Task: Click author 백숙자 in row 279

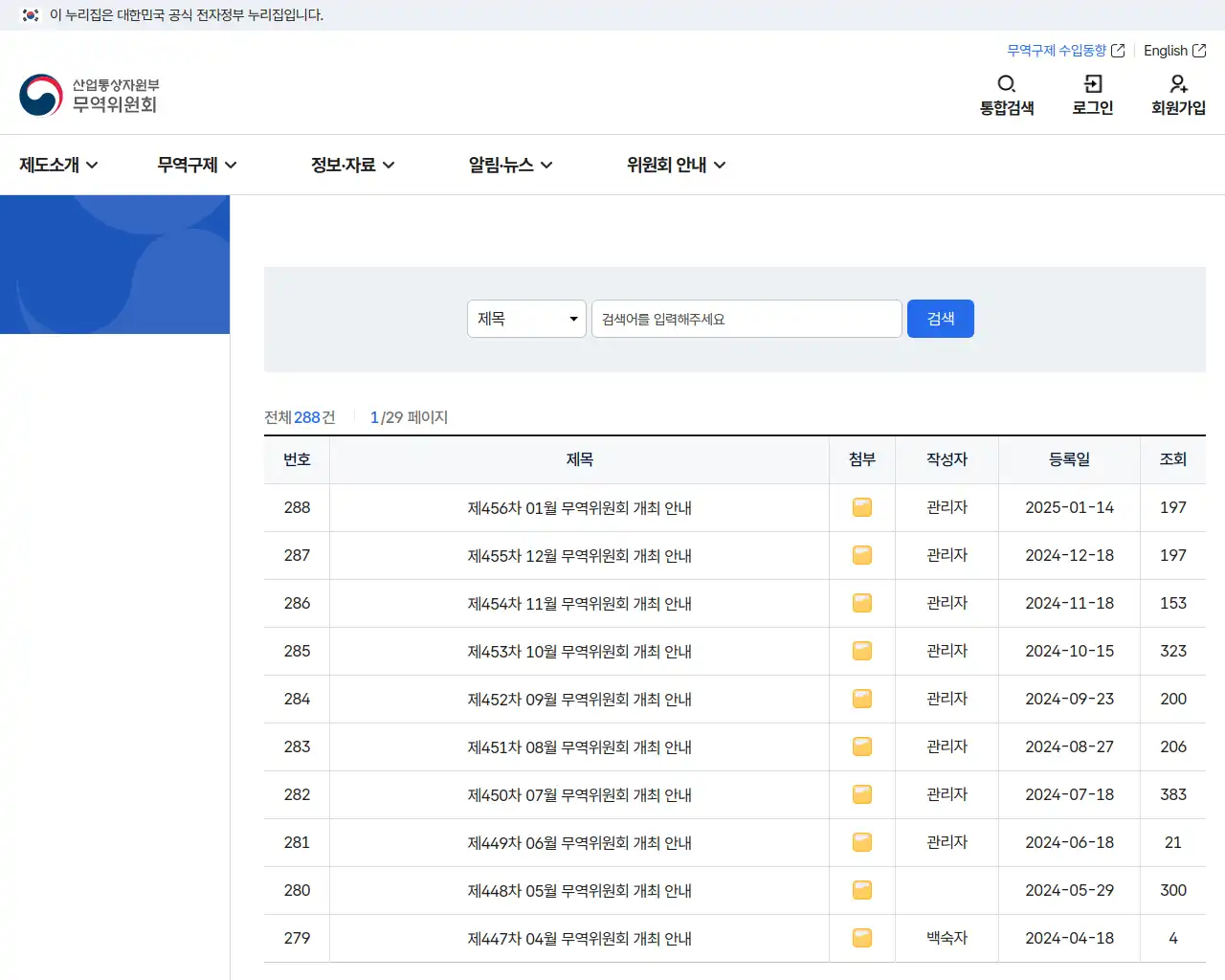Action: tap(947, 938)
